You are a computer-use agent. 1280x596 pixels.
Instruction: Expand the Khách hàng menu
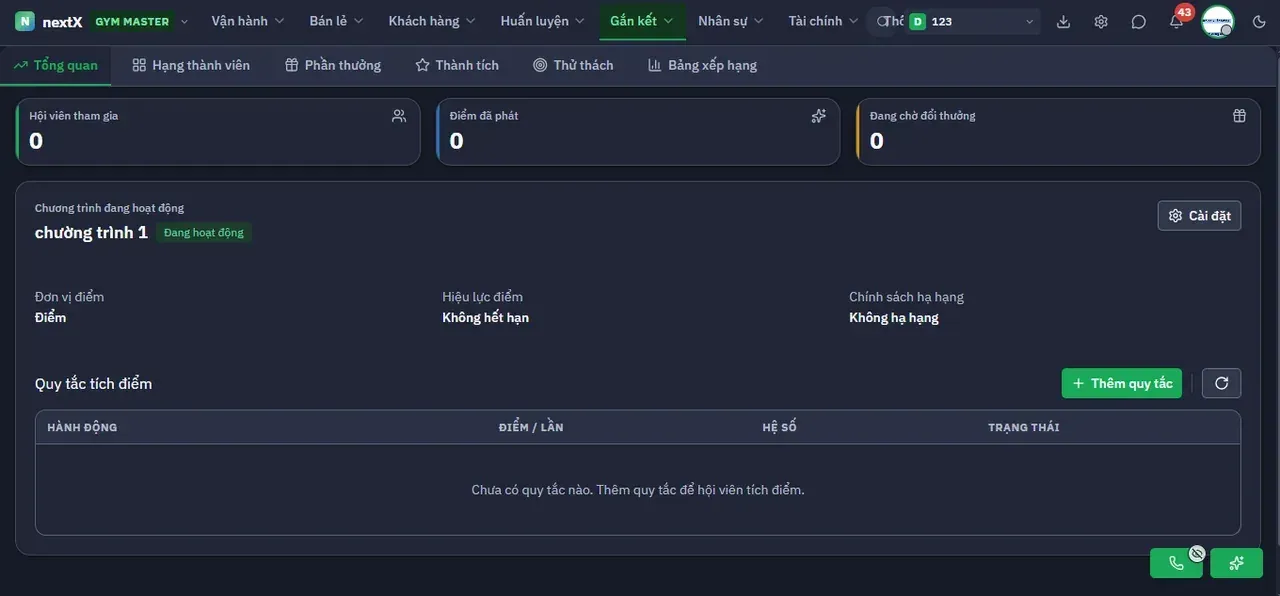[x=433, y=21]
